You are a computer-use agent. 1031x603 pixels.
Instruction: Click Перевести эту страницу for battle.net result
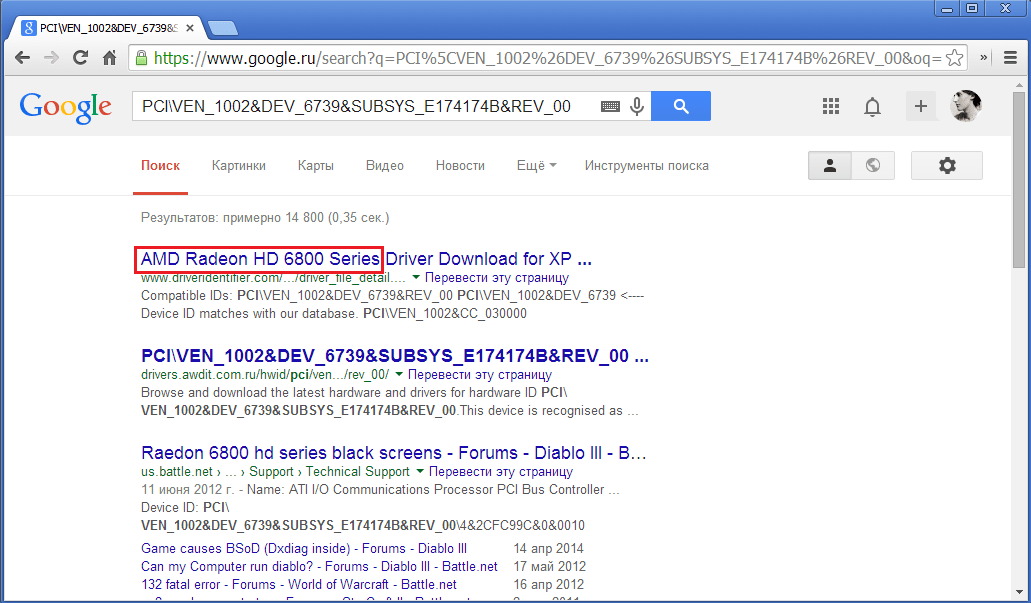500,471
